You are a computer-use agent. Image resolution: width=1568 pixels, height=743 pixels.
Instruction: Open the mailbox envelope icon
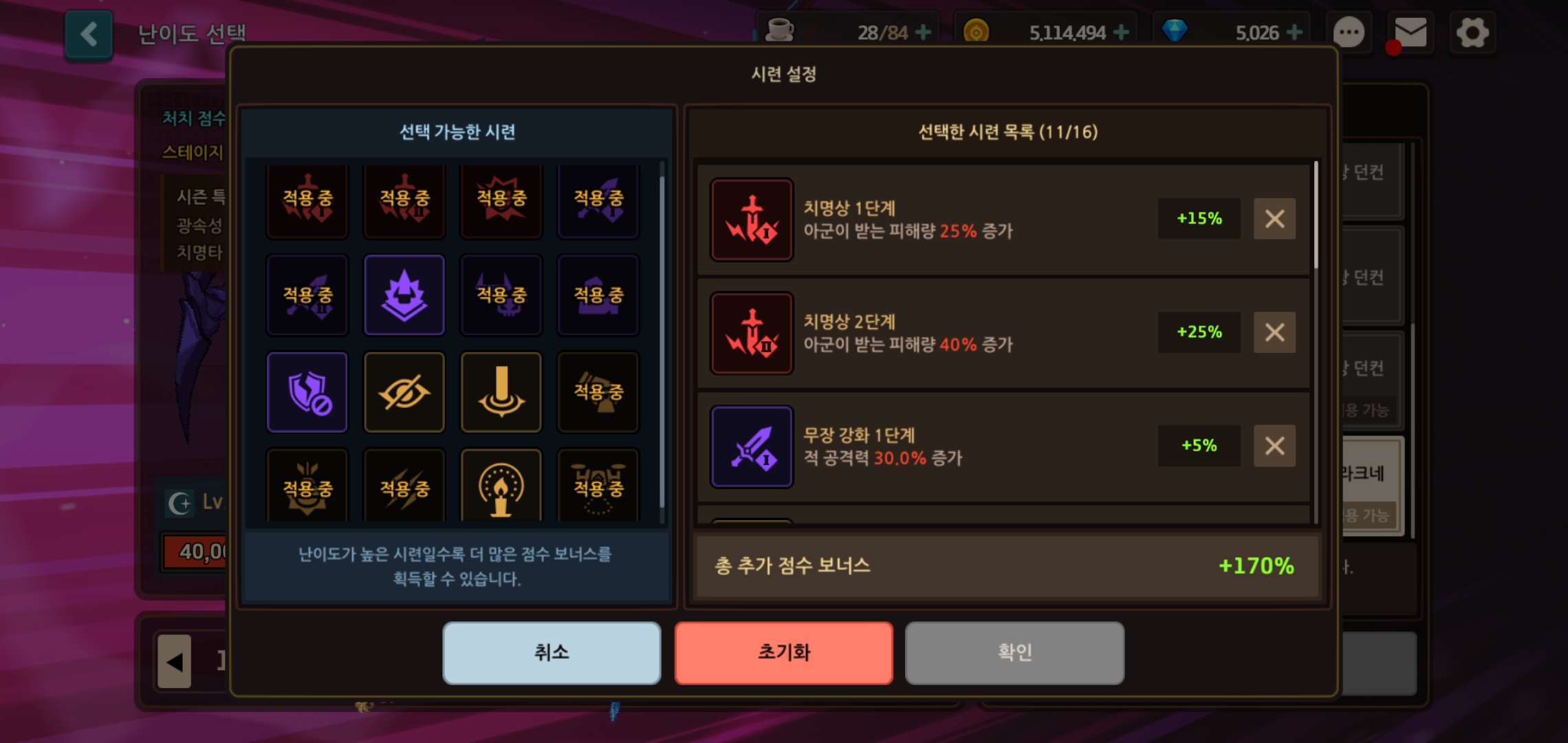click(1410, 32)
